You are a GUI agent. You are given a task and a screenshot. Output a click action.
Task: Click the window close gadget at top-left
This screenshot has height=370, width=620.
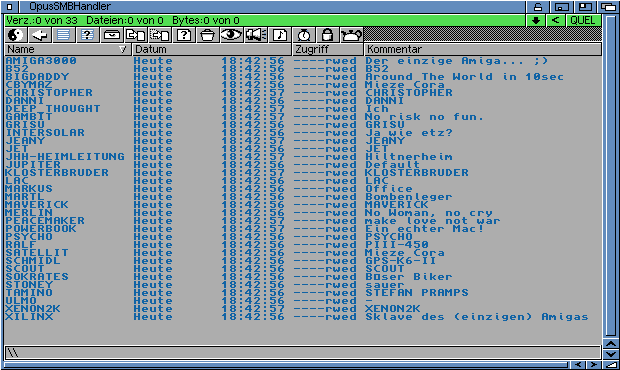click(10, 7)
